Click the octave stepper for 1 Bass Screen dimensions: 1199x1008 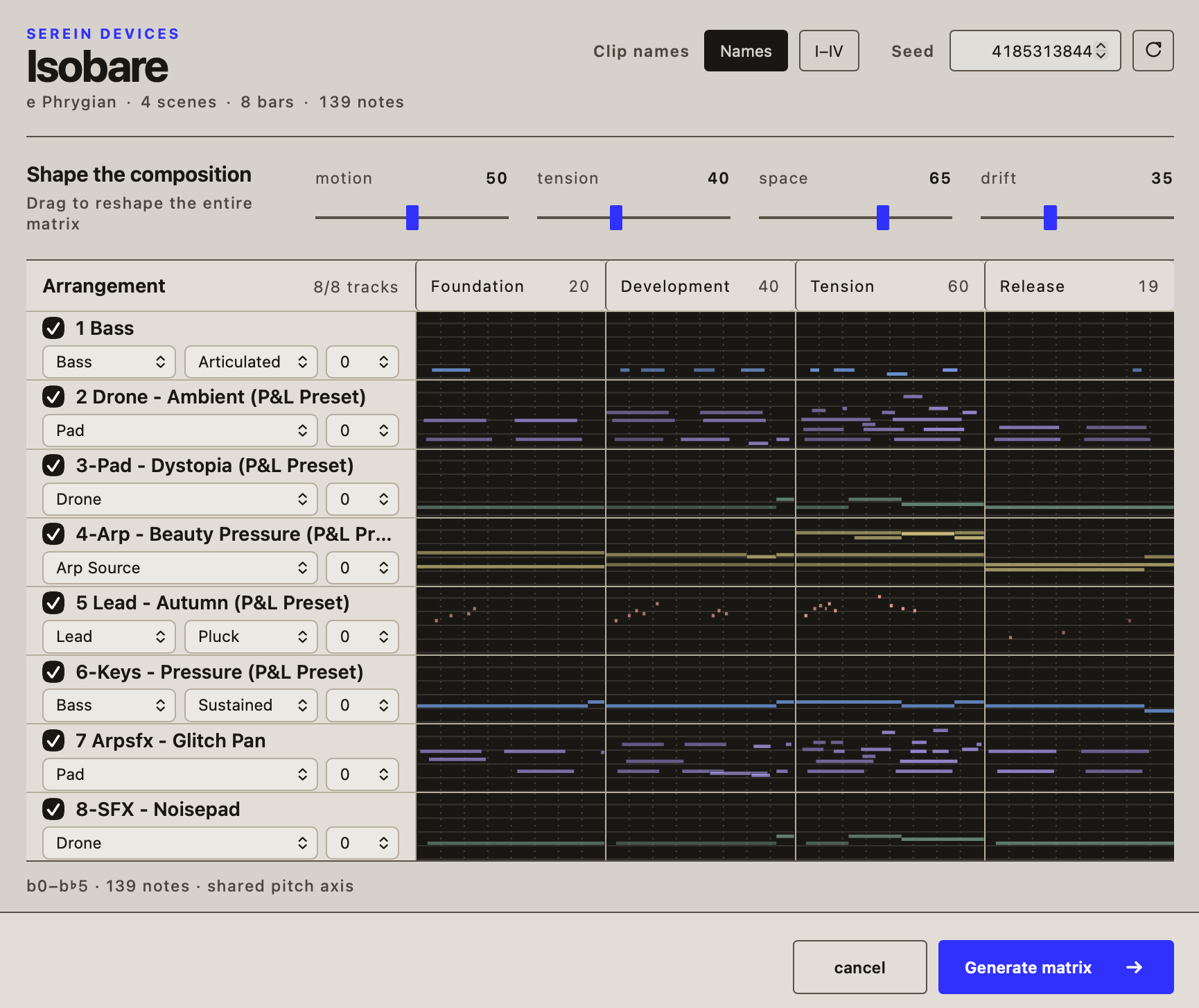pos(362,362)
